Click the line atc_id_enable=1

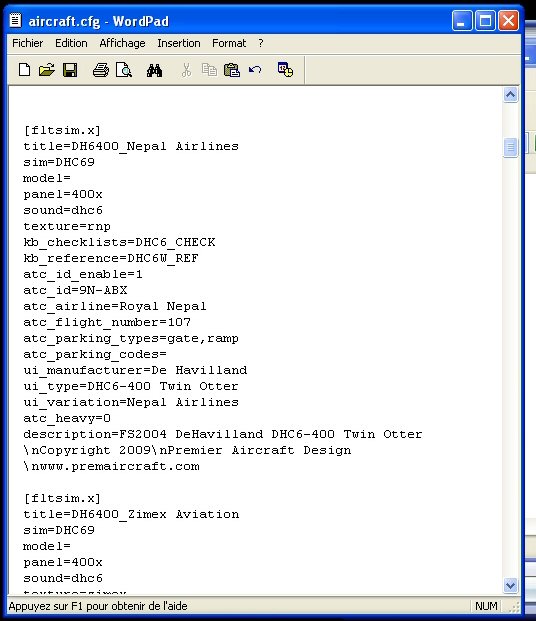tap(82, 274)
